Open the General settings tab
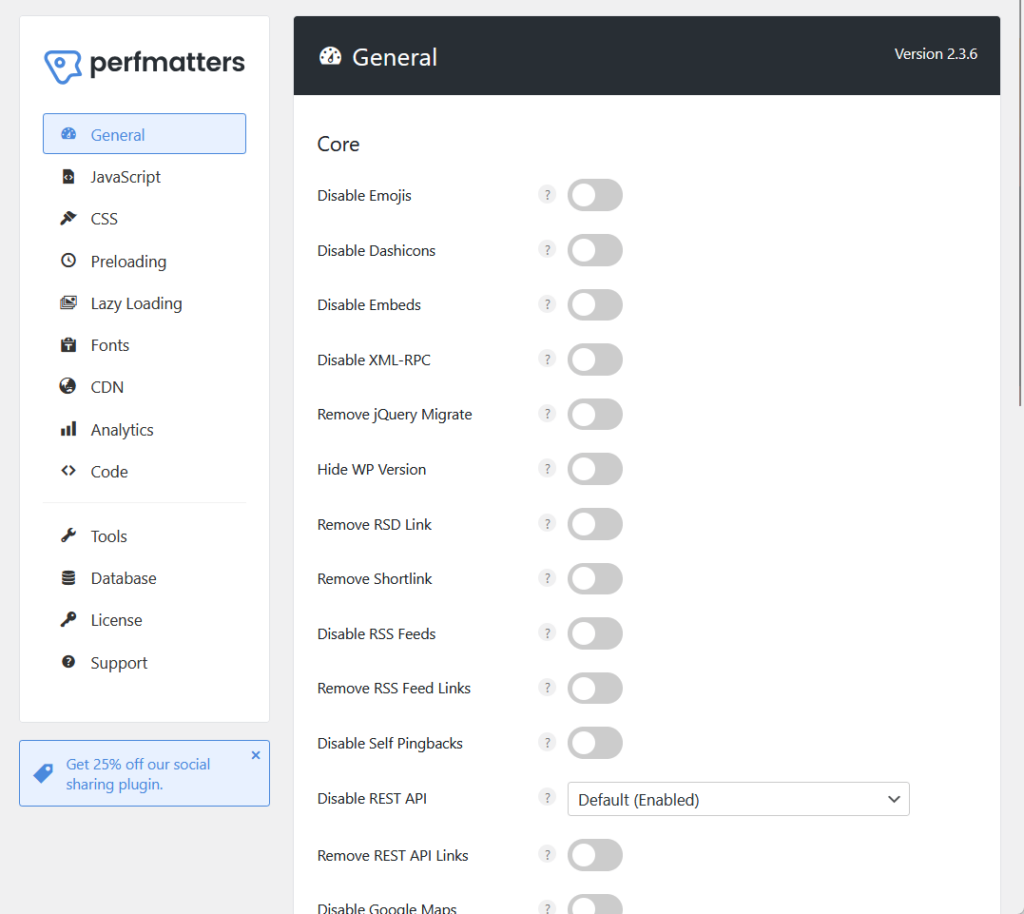 point(144,134)
